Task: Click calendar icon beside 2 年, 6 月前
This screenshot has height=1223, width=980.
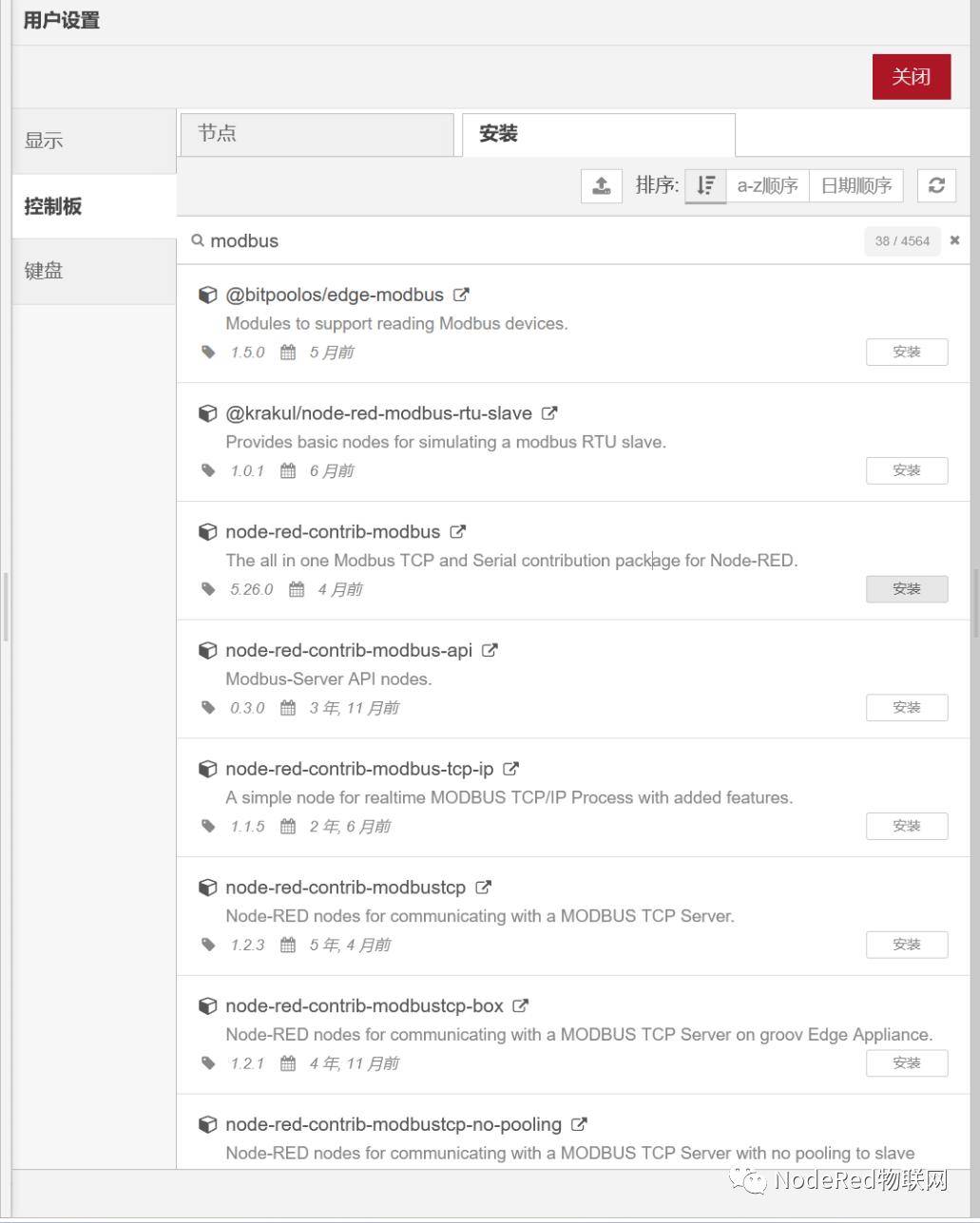Action: pos(288,827)
